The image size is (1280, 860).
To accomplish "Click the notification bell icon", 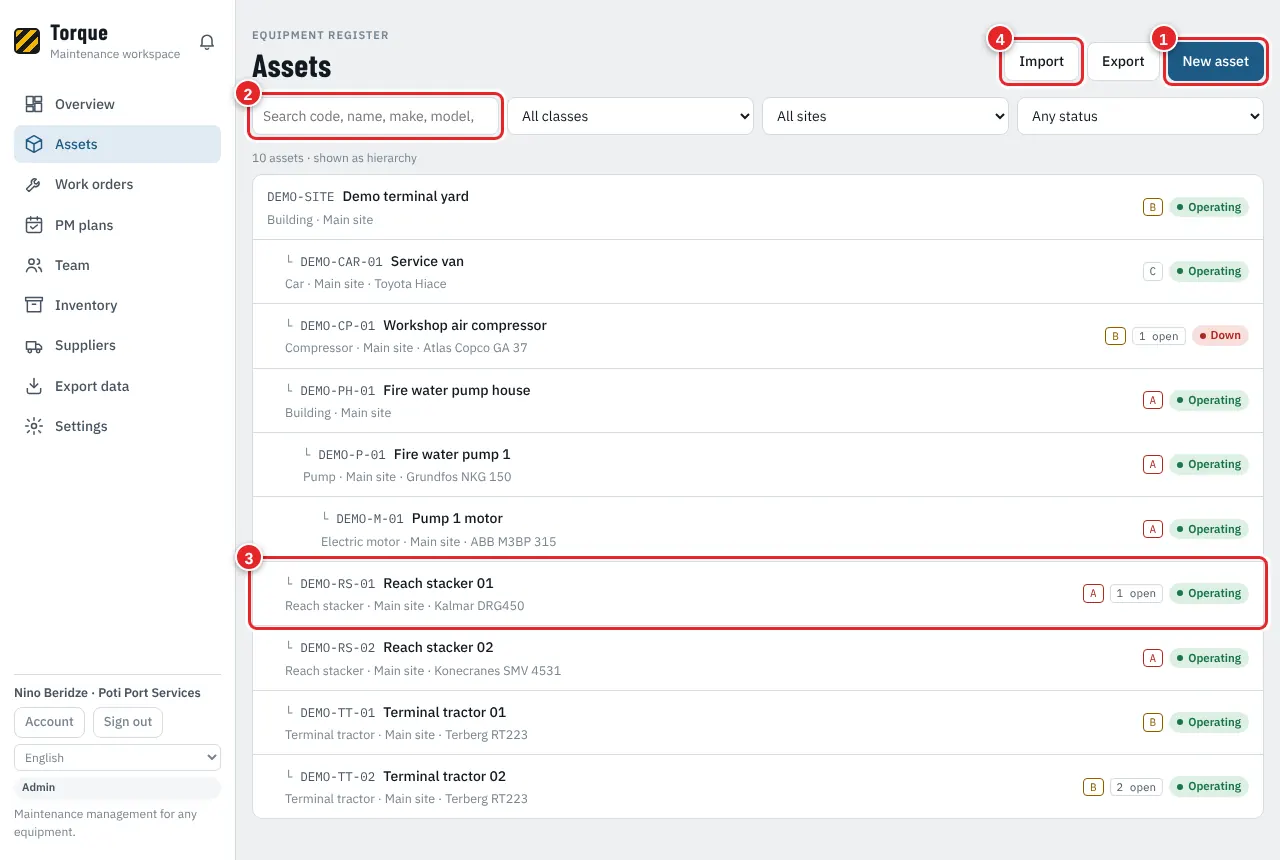I will coord(207,42).
